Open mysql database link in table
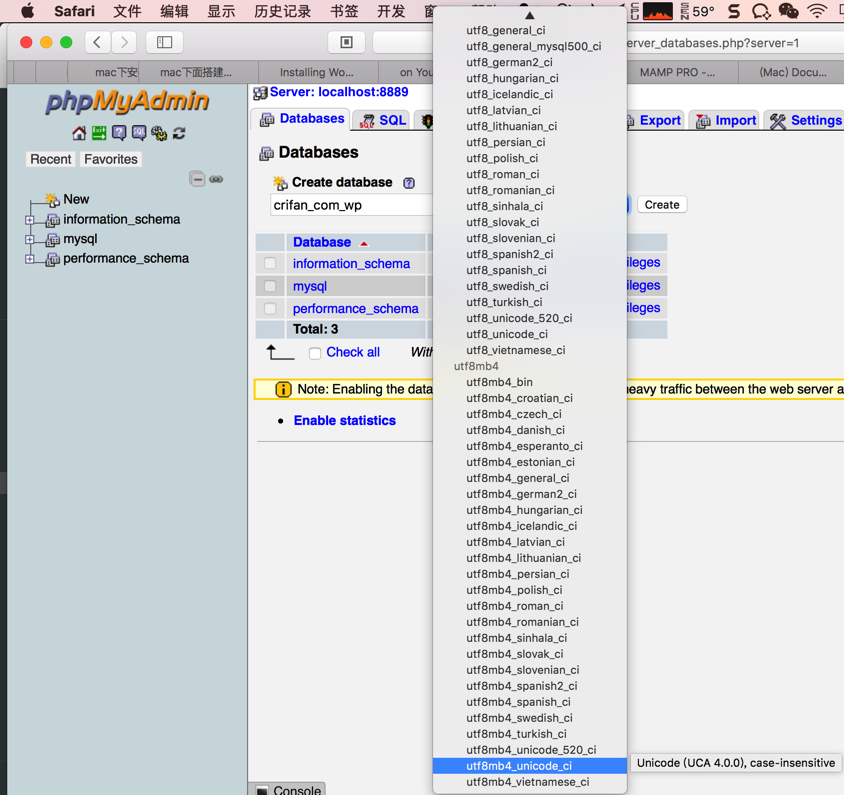844x795 pixels. (310, 286)
